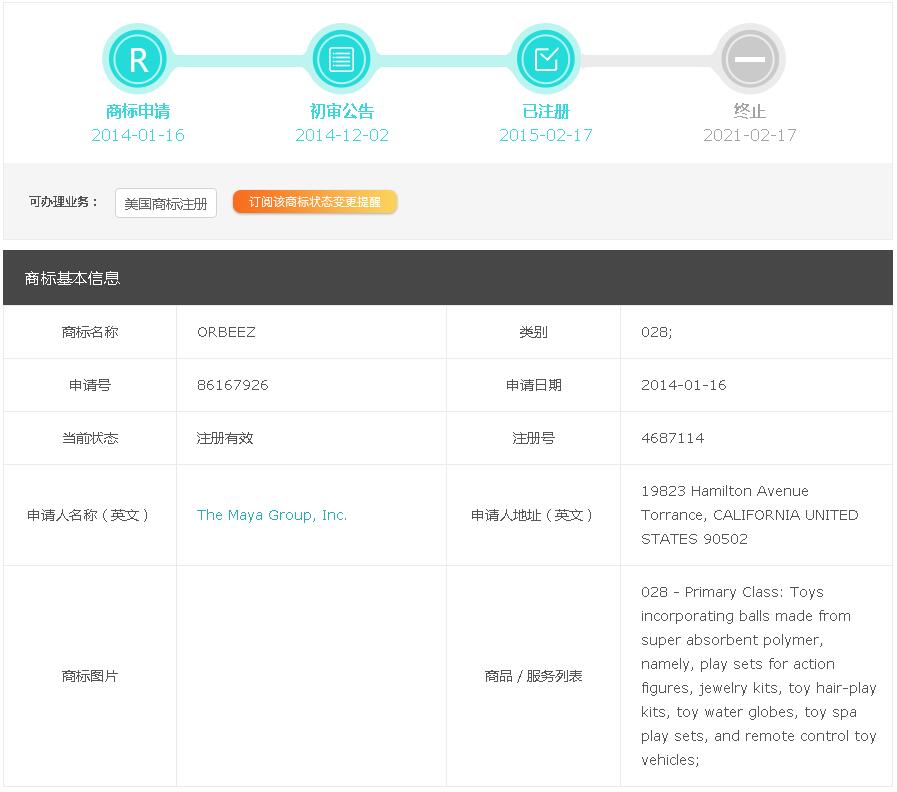Click the timeline date 2021-02-17
Screen dimensions: 897x792
click(750, 135)
